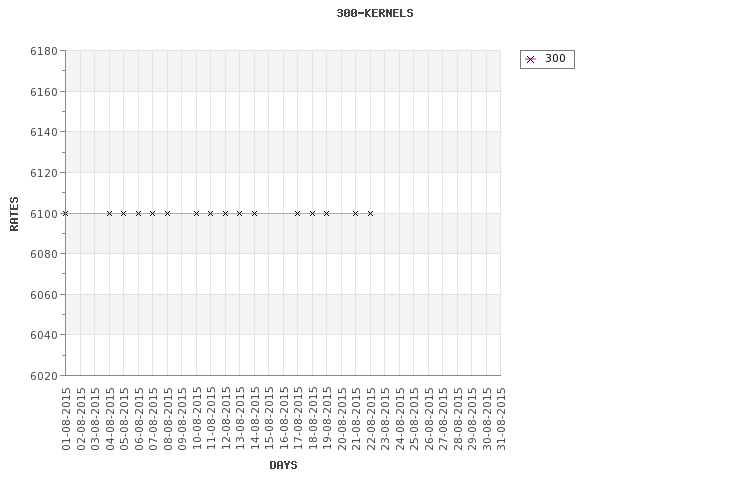Select the data marker at 10-08-2015

click(x=196, y=213)
